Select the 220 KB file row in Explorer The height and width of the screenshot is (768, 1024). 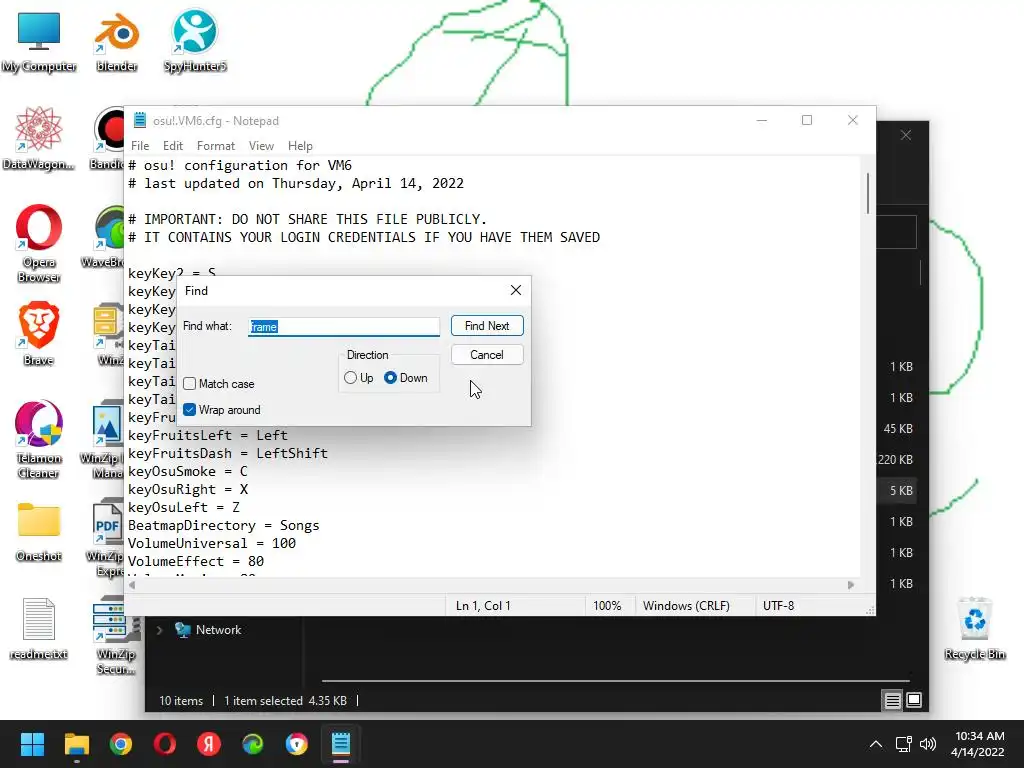coord(895,460)
